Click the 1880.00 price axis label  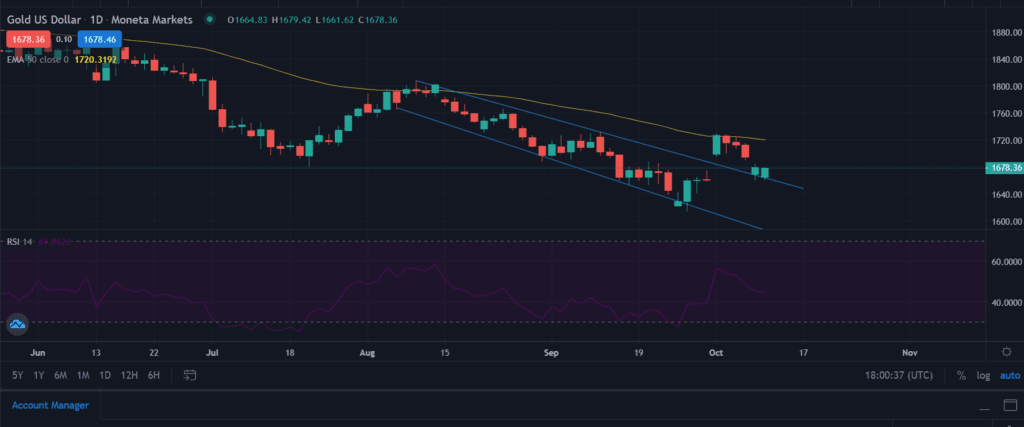[x=1006, y=33]
